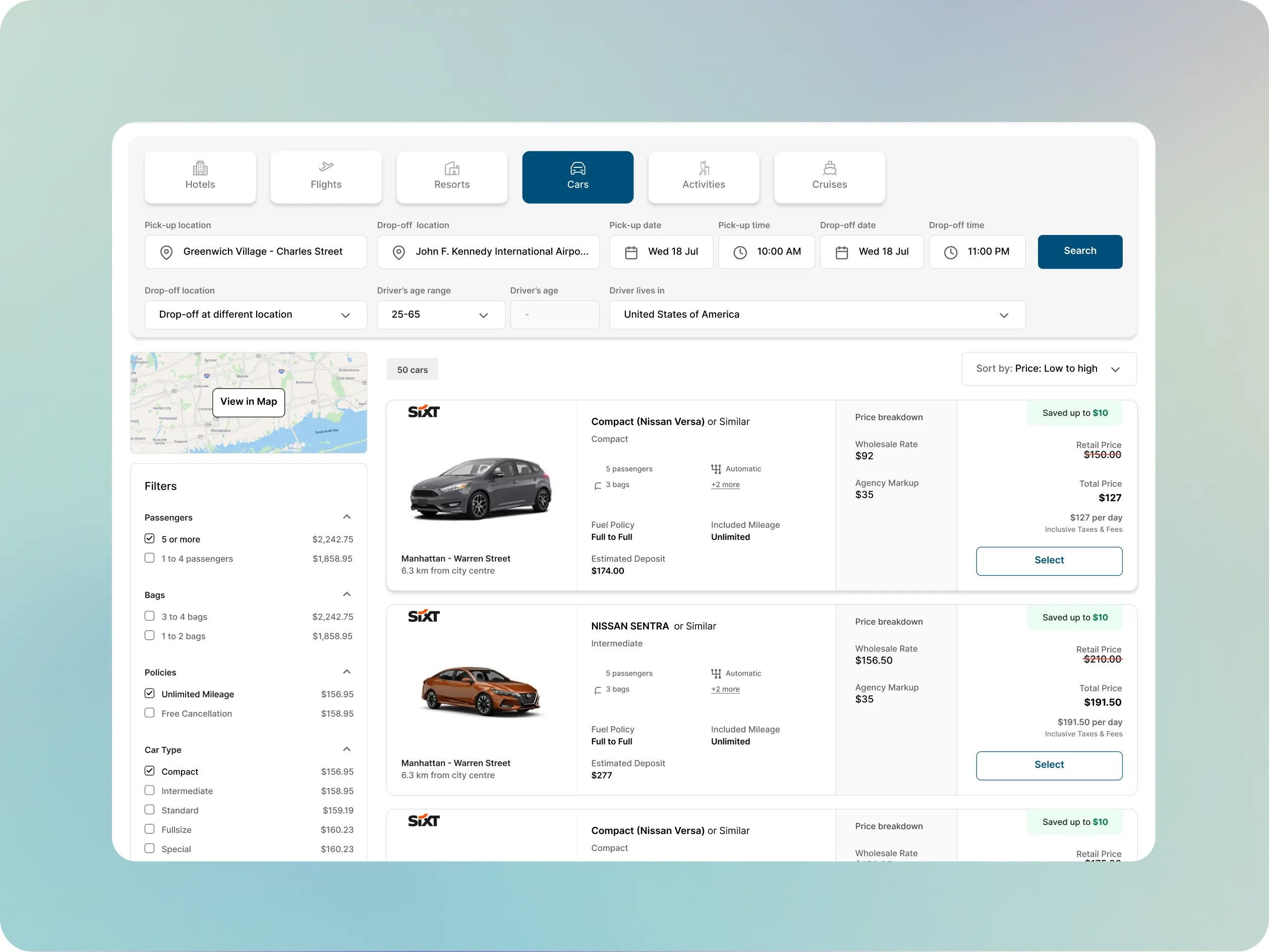The image size is (1269, 952).
Task: Collapse the Car Type filter section
Action: click(347, 750)
